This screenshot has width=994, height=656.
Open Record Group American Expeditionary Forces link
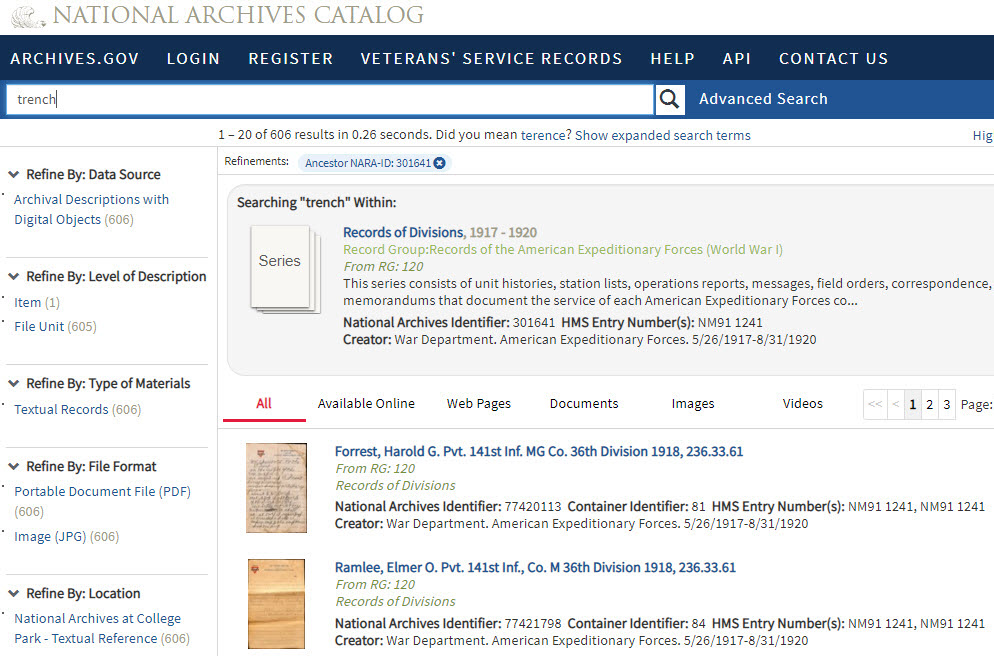tap(563, 249)
